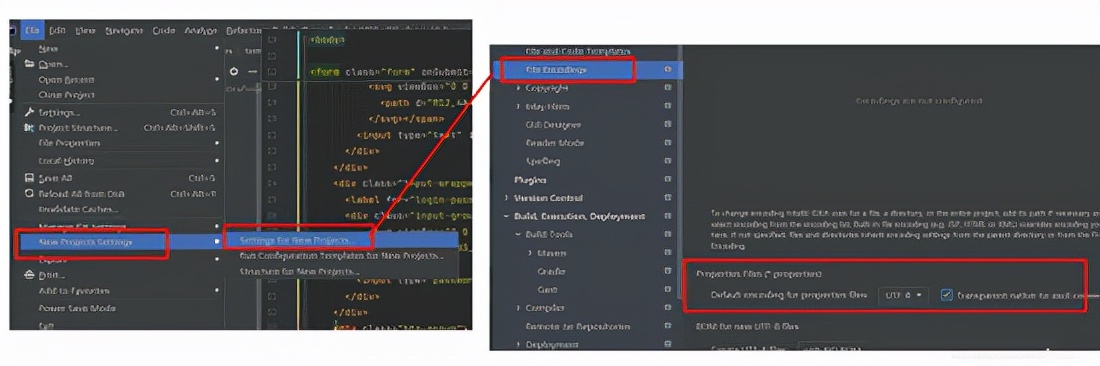Click project-level icon on GUI Designer row

click(x=668, y=125)
